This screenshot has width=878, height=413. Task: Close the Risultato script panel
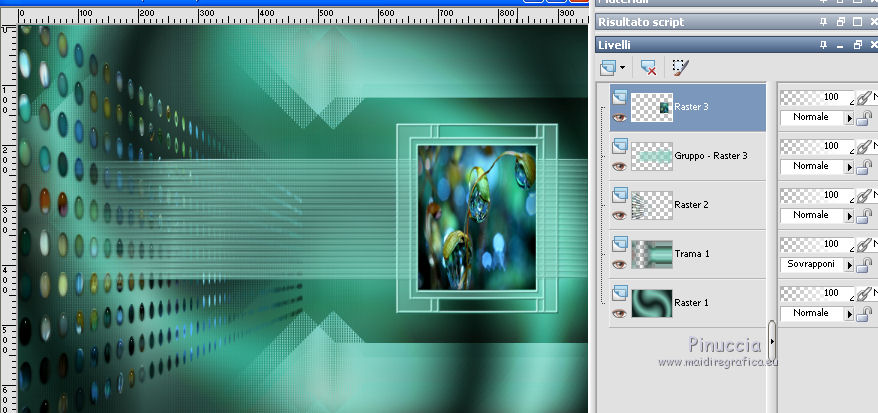click(874, 22)
